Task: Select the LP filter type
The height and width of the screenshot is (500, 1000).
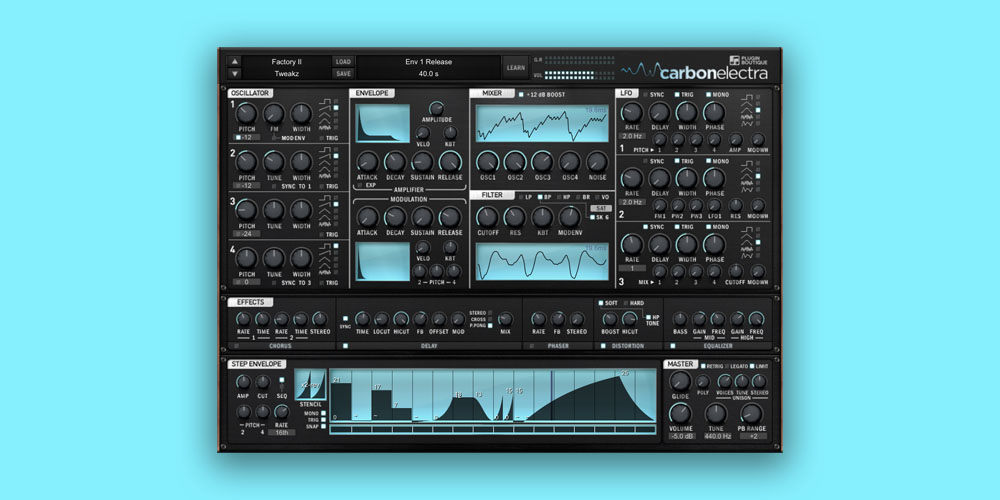Action: click(x=521, y=196)
